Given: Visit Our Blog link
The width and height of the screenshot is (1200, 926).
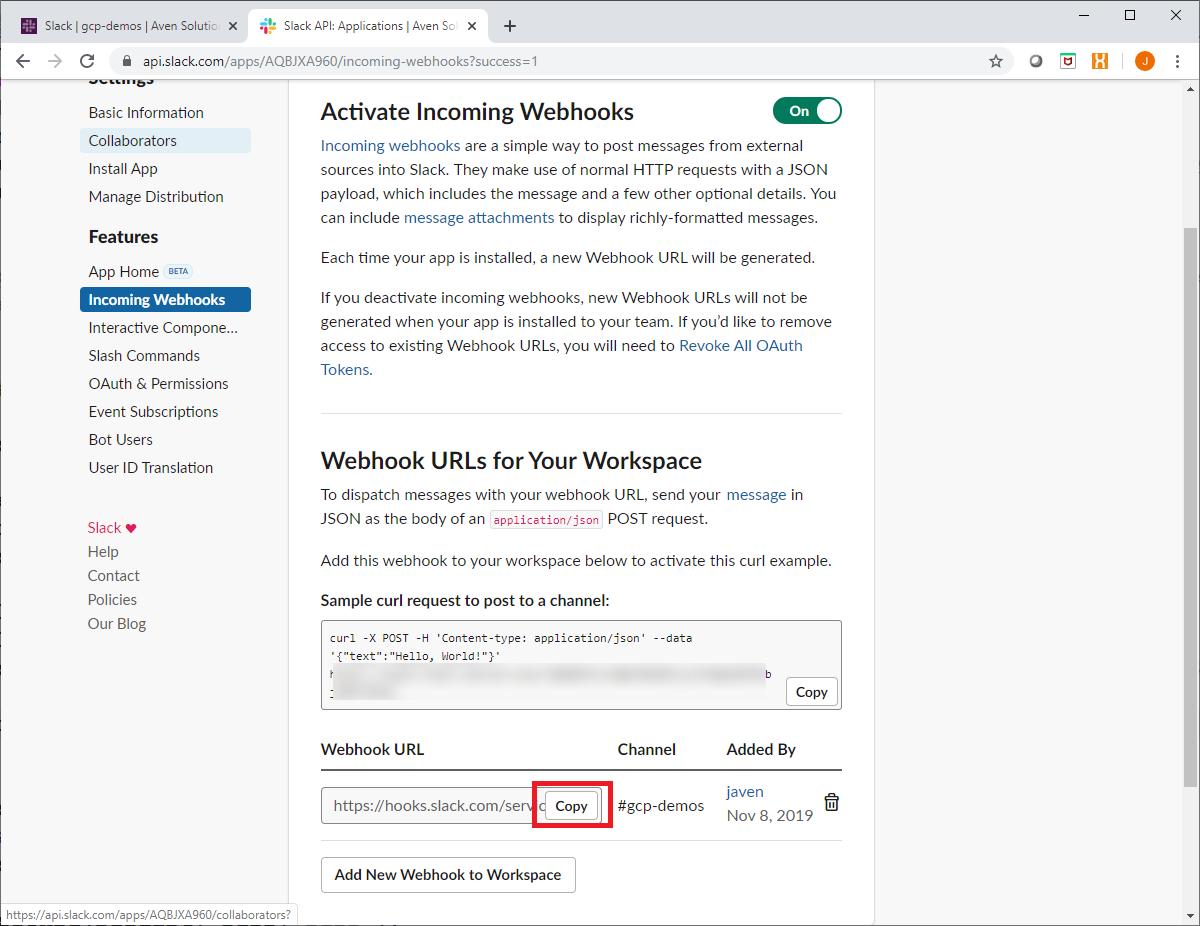Looking at the screenshot, I should pos(117,624).
